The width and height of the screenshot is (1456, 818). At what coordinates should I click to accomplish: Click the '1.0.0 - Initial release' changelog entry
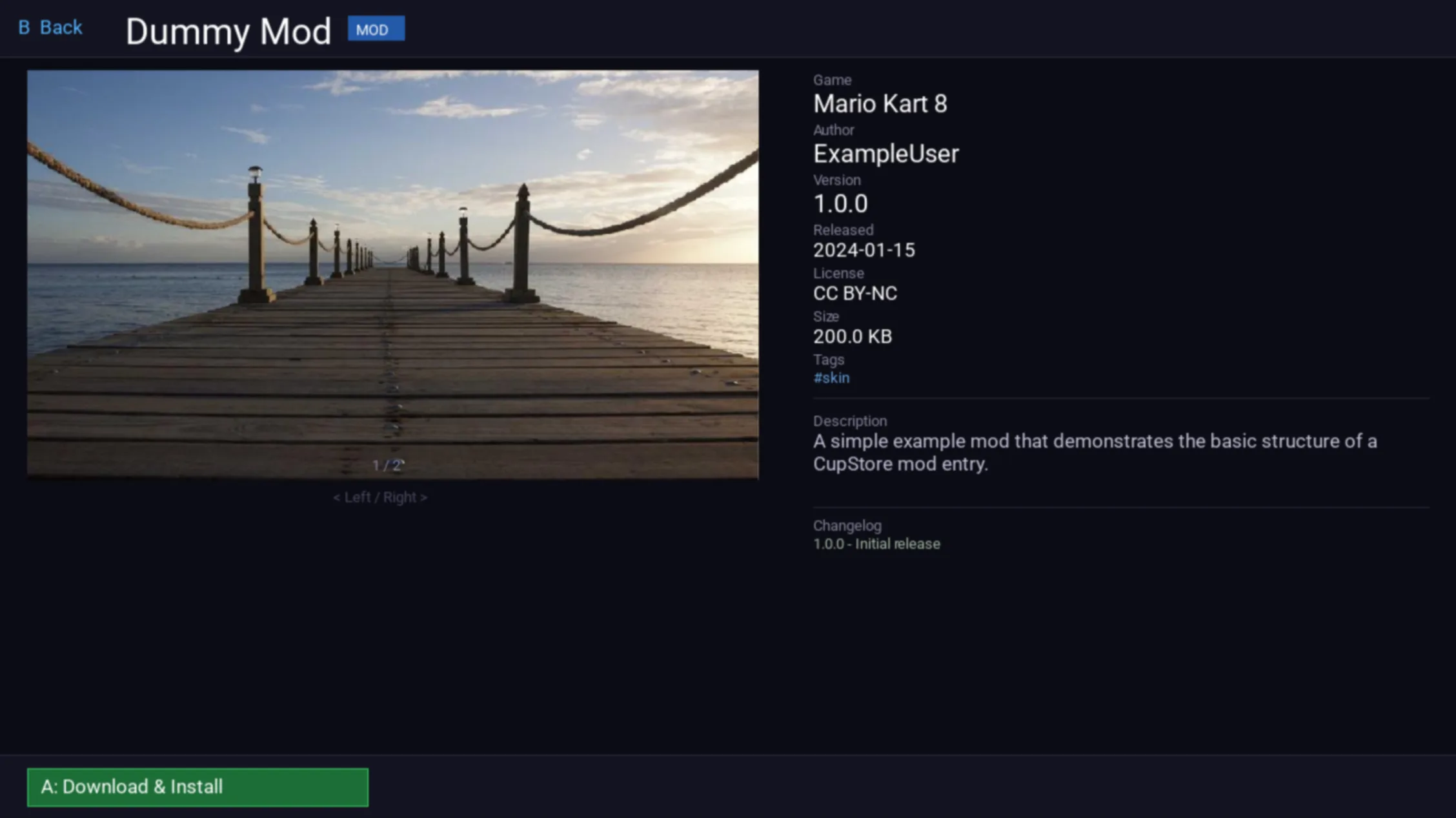tap(876, 544)
